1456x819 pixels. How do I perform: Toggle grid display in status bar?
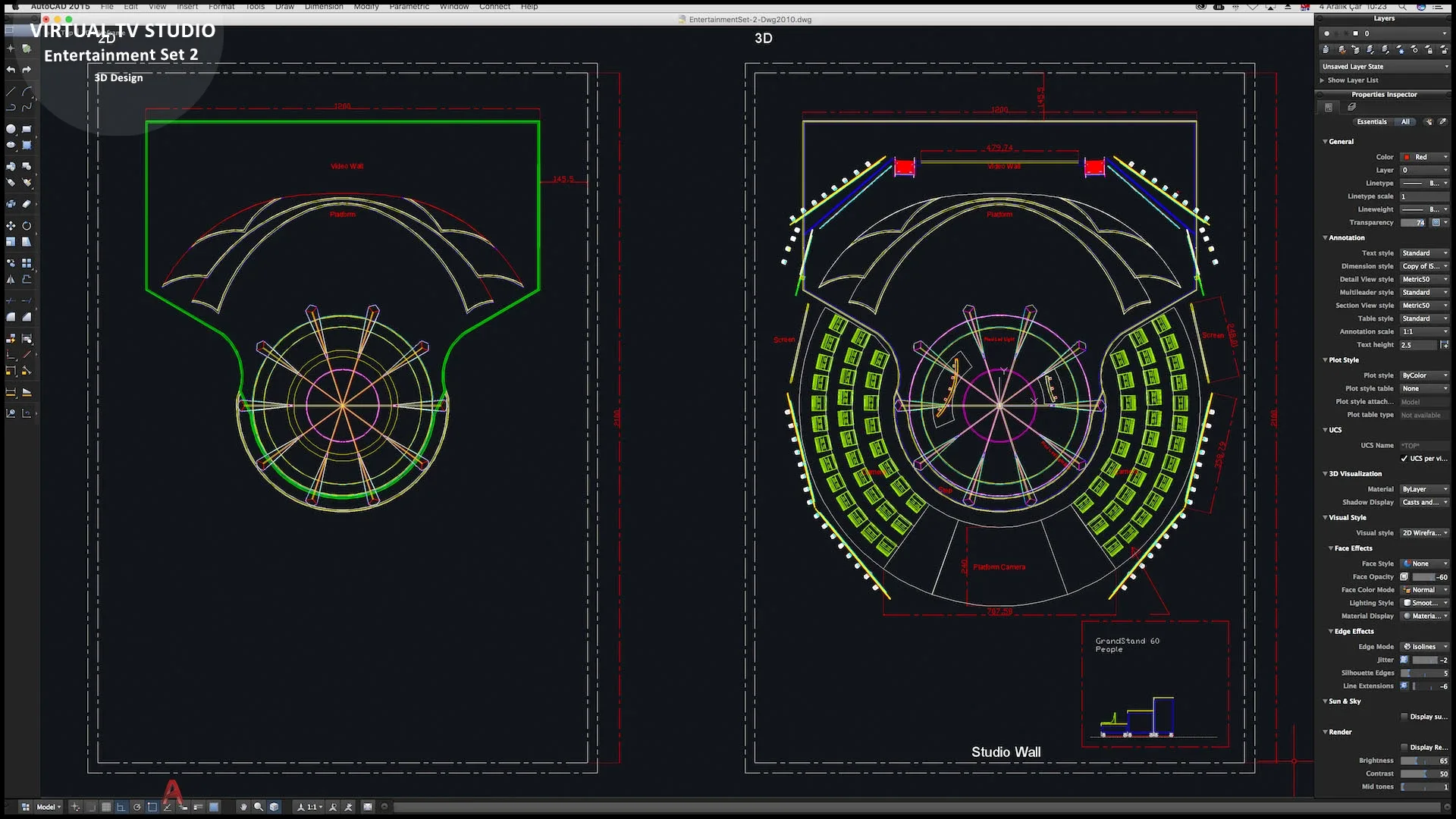[x=106, y=807]
